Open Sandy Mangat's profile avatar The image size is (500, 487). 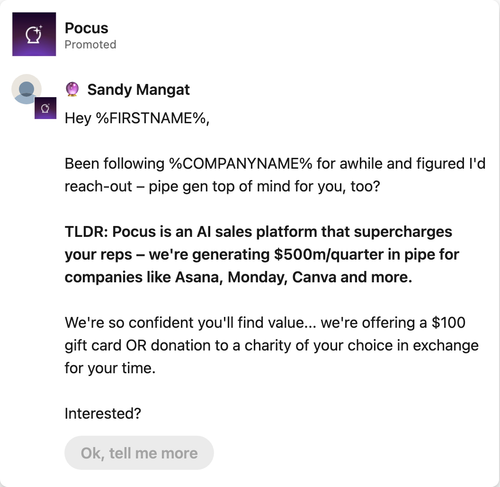point(26,89)
